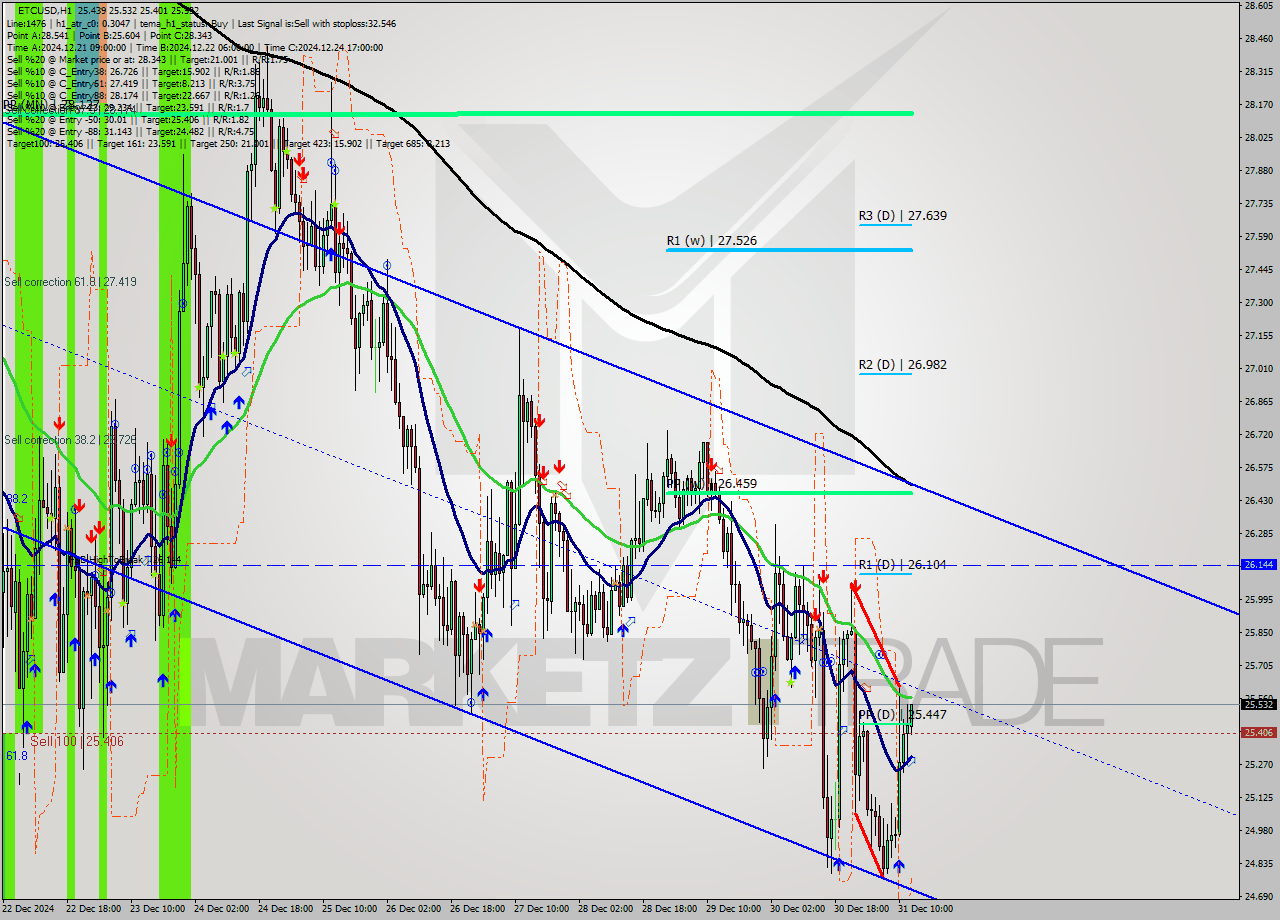
Task: Click the '26 Dec 02:00' time axis label
Action: pyautogui.click(x=414, y=909)
